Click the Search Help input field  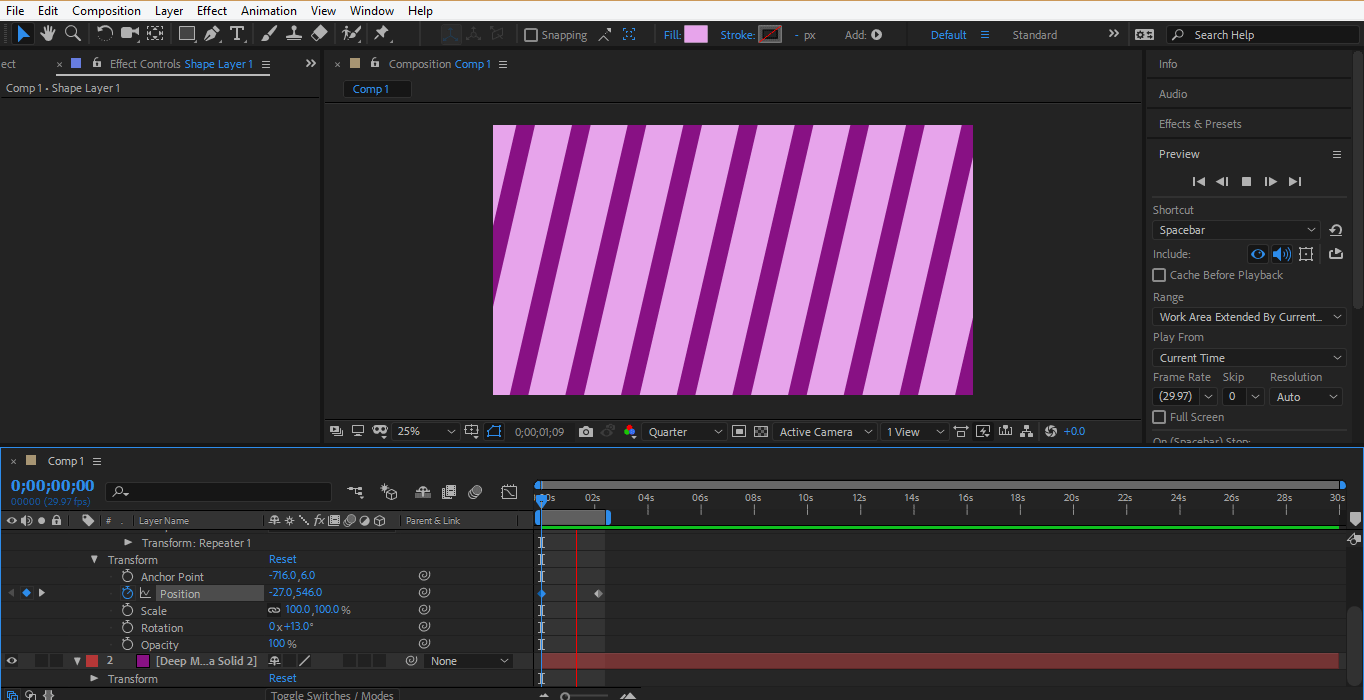(x=1265, y=35)
